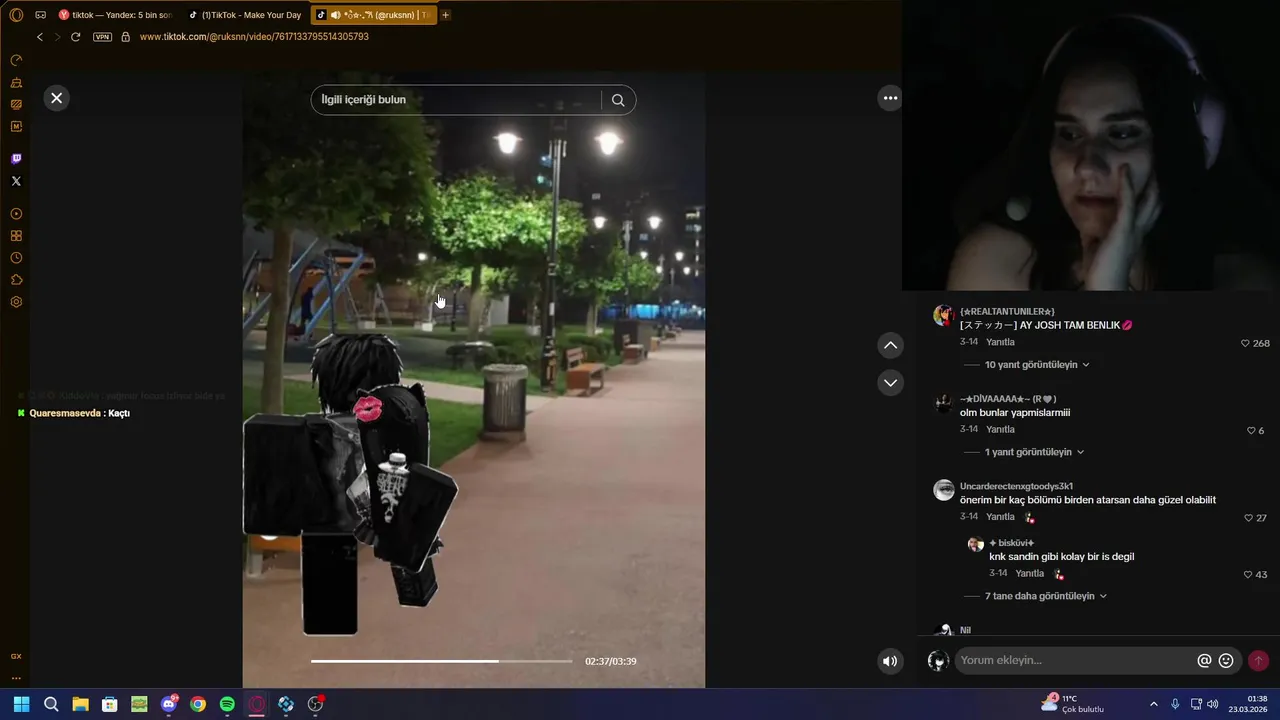Open Windows Start menu
The width and height of the screenshot is (1280, 720).
click(x=21, y=704)
